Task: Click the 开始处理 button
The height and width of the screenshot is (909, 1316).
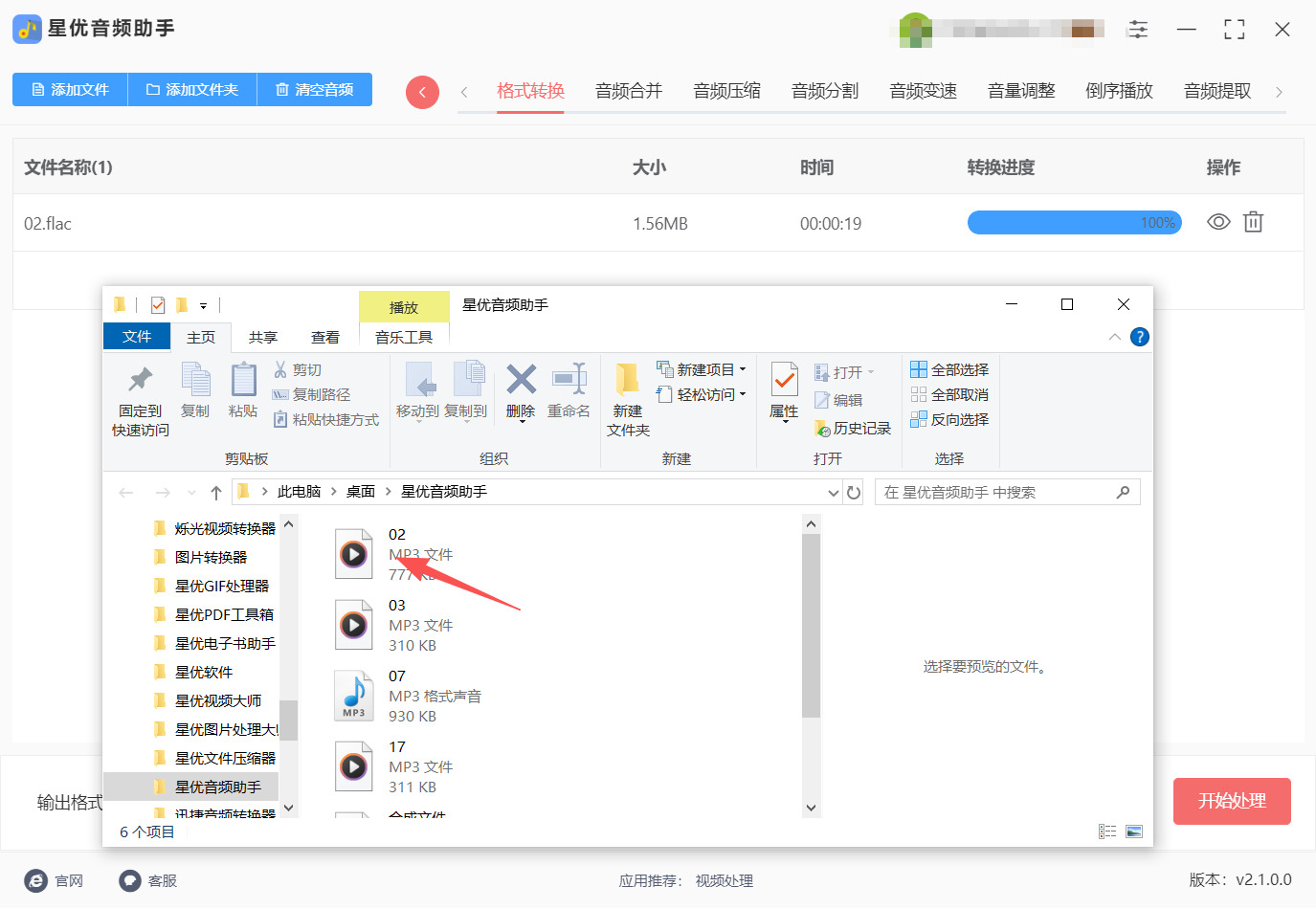Action: point(1232,801)
